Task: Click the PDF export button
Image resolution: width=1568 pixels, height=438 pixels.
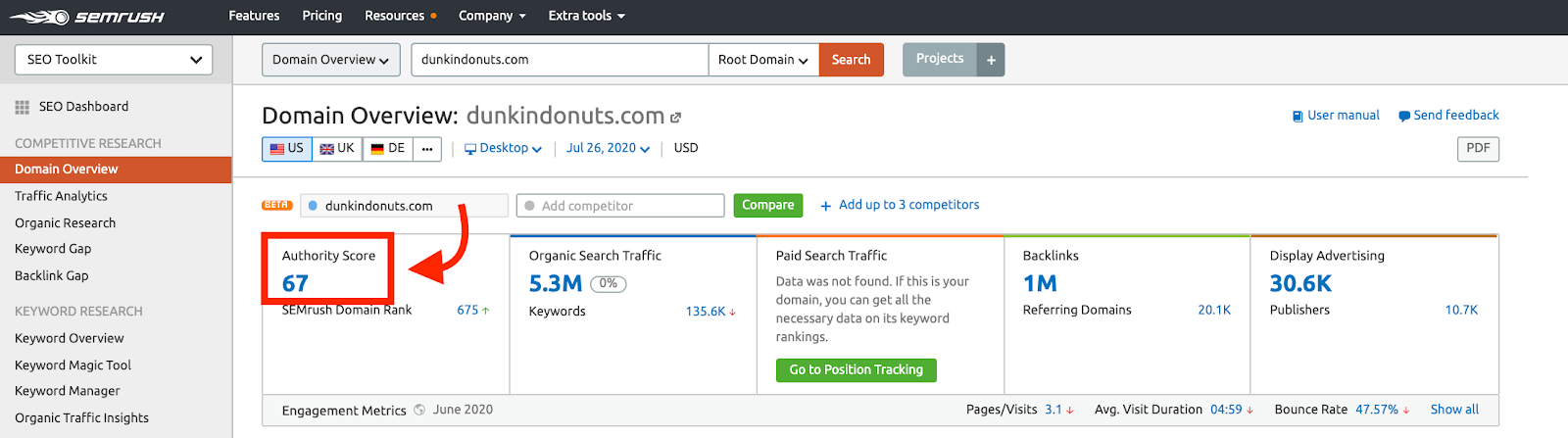Action: pyautogui.click(x=1478, y=149)
